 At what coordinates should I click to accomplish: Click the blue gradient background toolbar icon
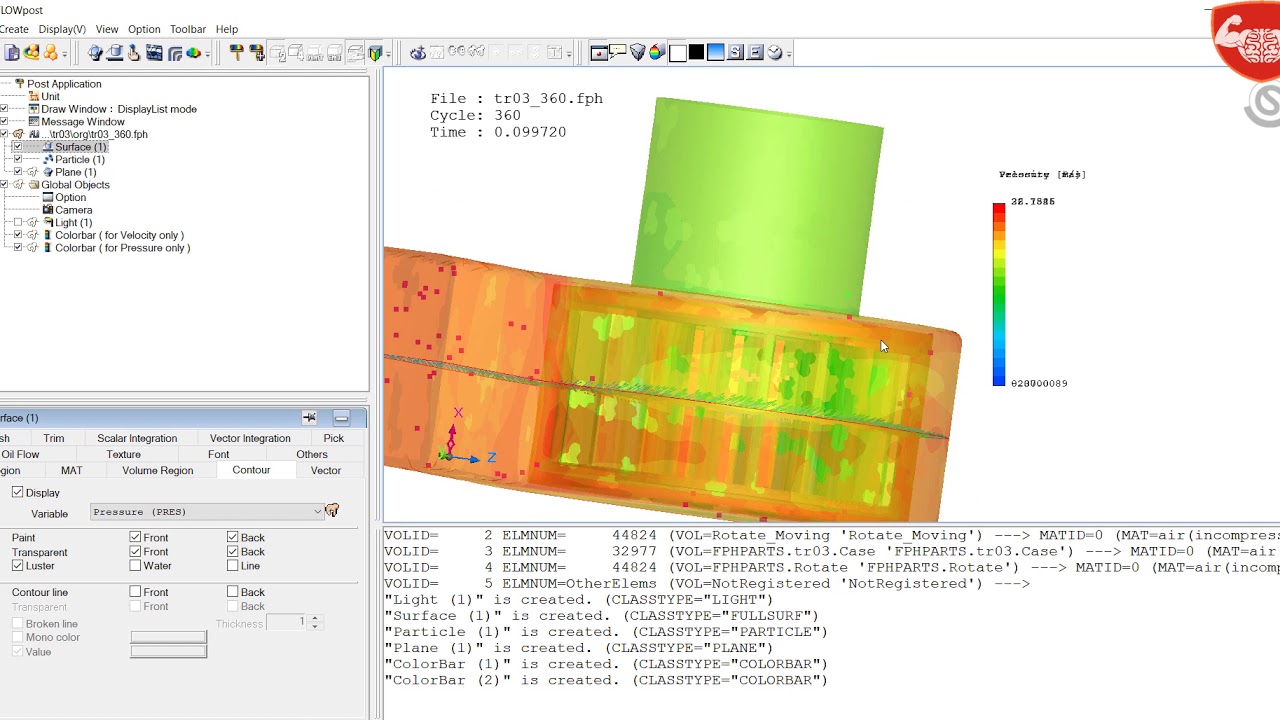(716, 53)
